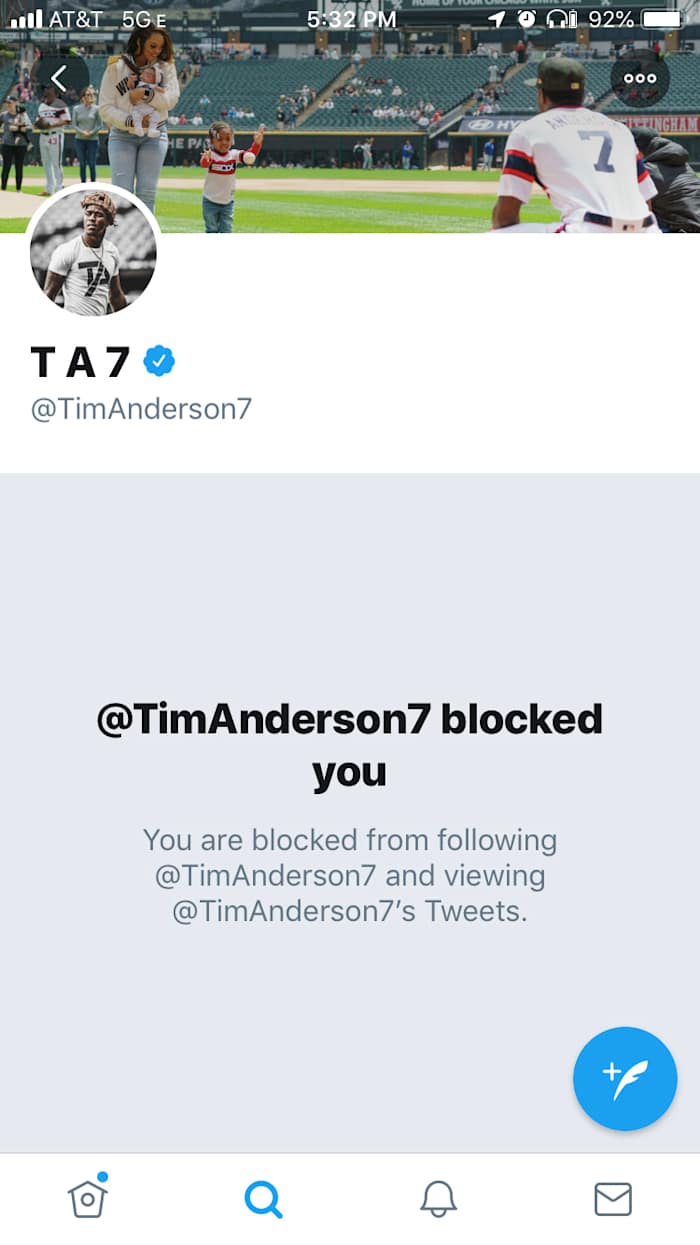
Task: Tap the location arrow status icon
Action: [x=497, y=18]
